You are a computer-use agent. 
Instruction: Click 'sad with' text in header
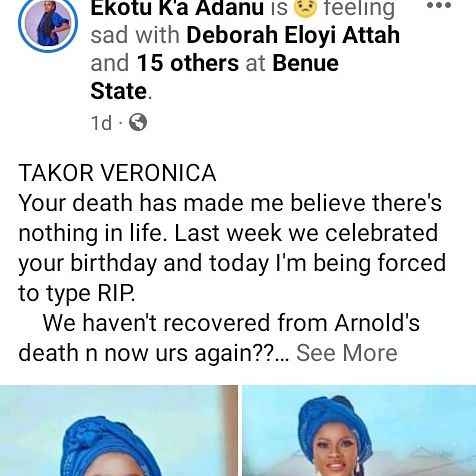pos(135,35)
